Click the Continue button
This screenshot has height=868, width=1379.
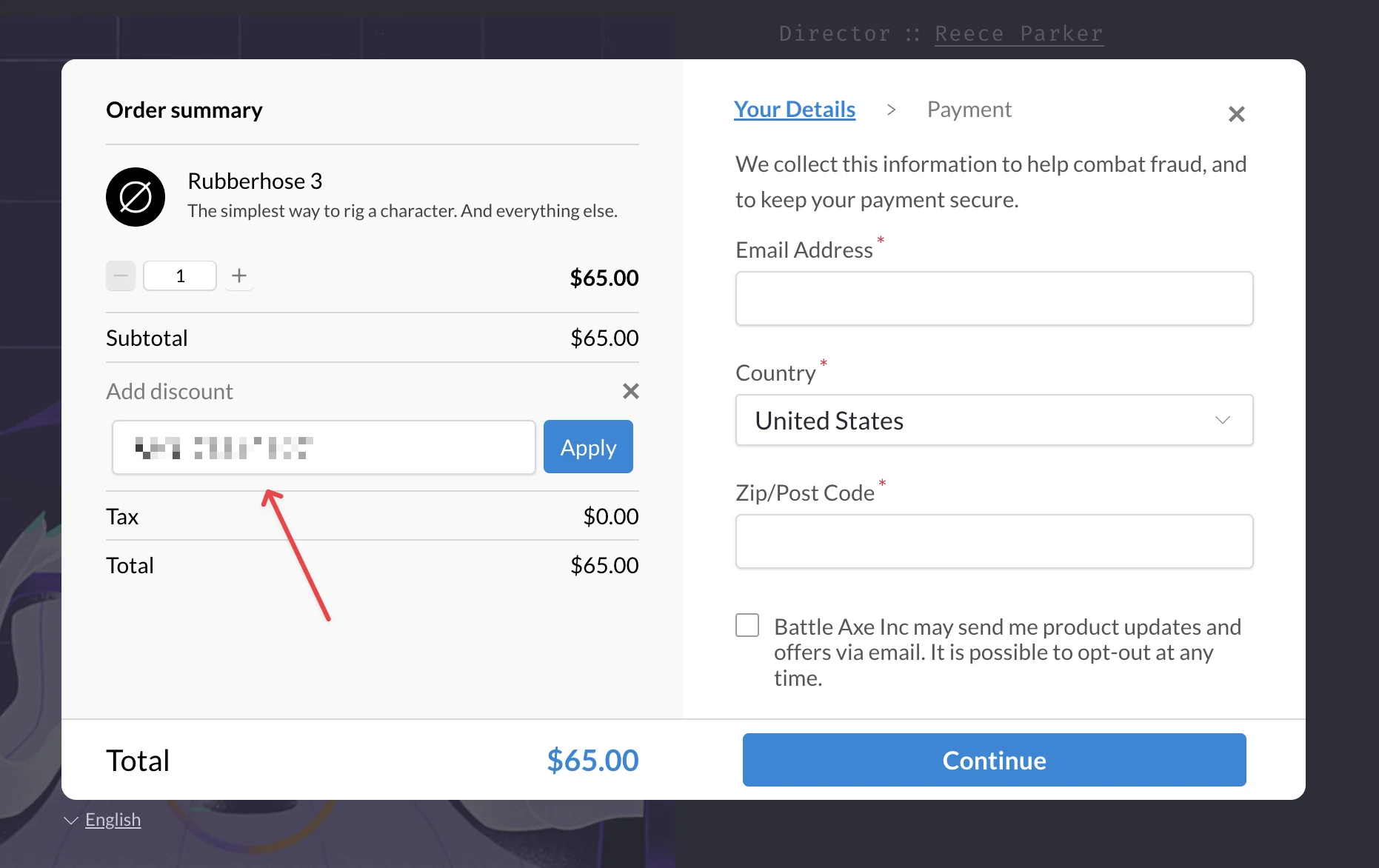coord(994,760)
